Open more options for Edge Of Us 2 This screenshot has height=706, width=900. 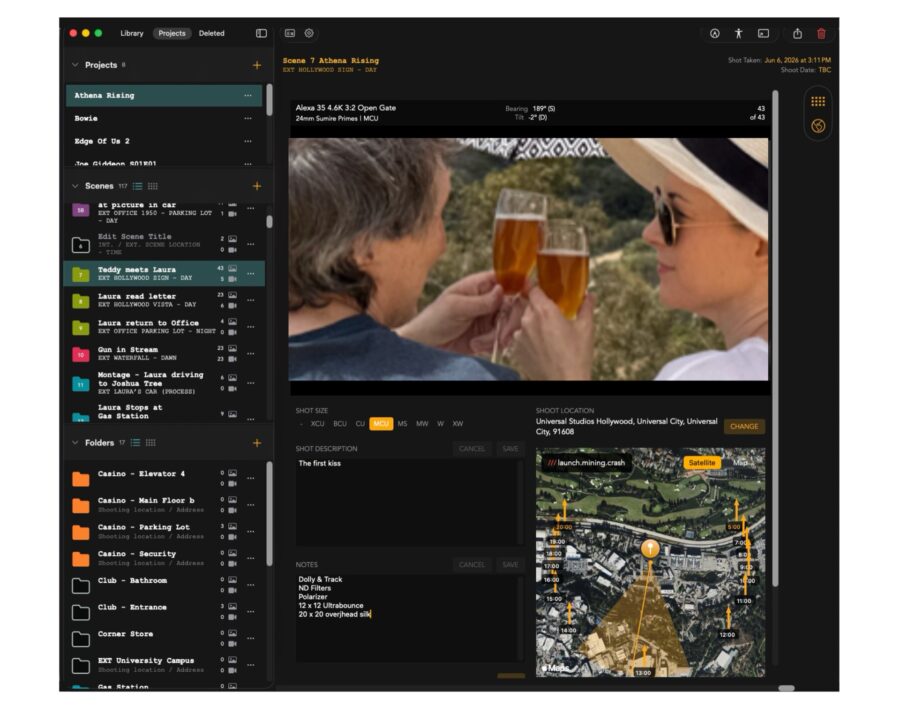(248, 141)
